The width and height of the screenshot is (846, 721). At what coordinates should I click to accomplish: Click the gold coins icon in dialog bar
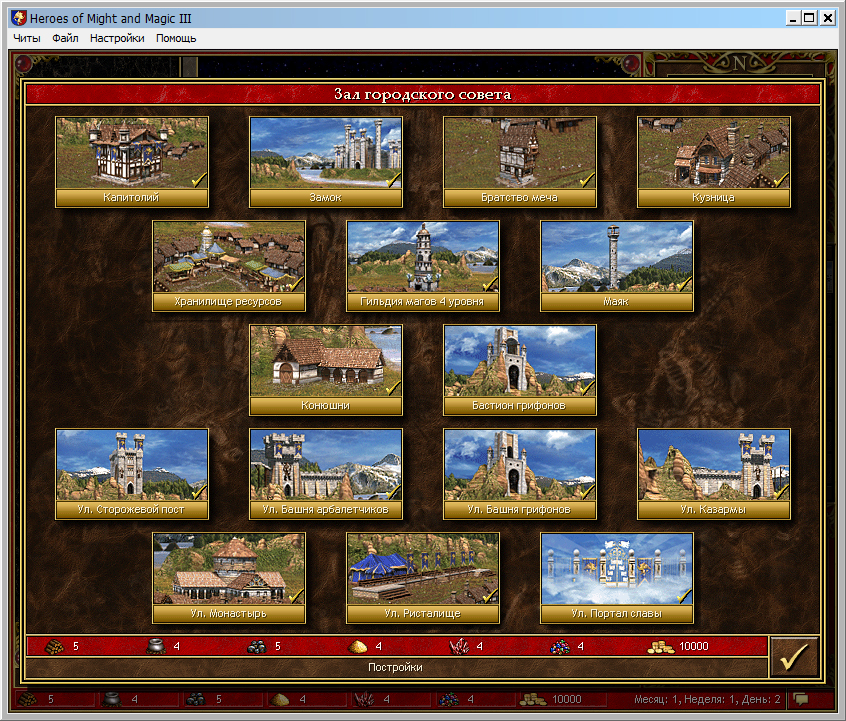click(661, 647)
